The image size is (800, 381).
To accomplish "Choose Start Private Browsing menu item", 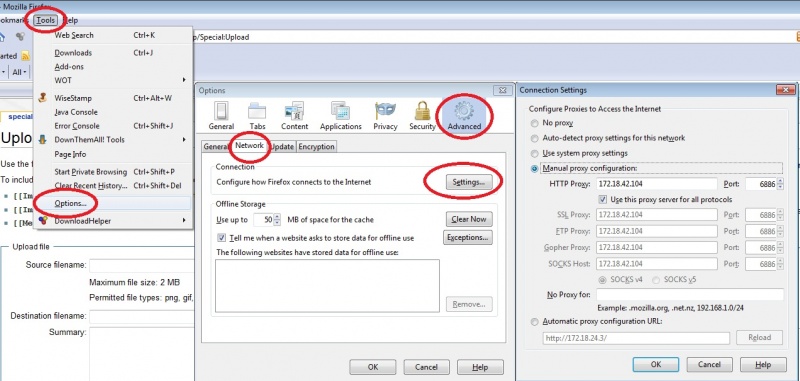I will [91, 172].
